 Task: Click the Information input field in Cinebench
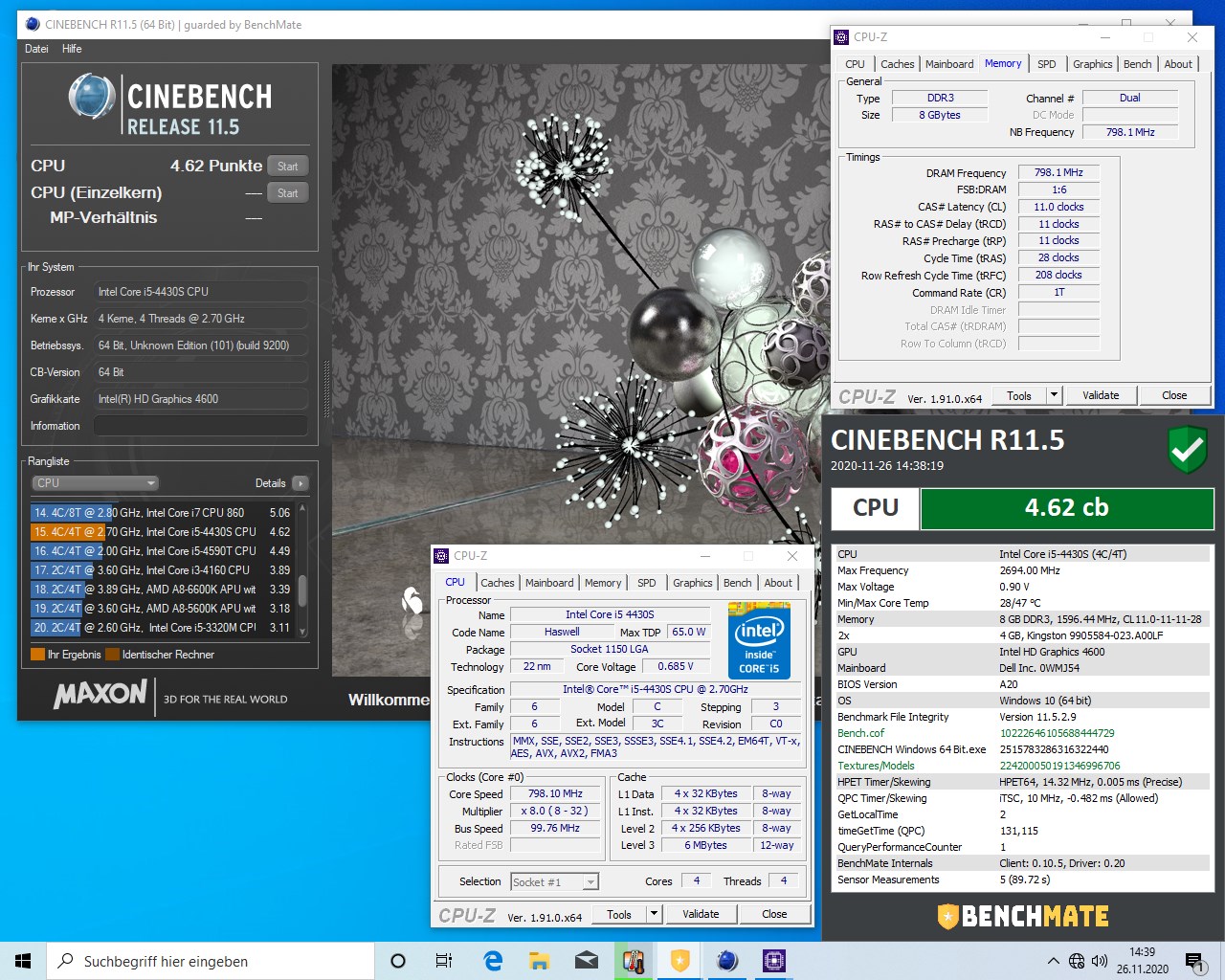(201, 426)
